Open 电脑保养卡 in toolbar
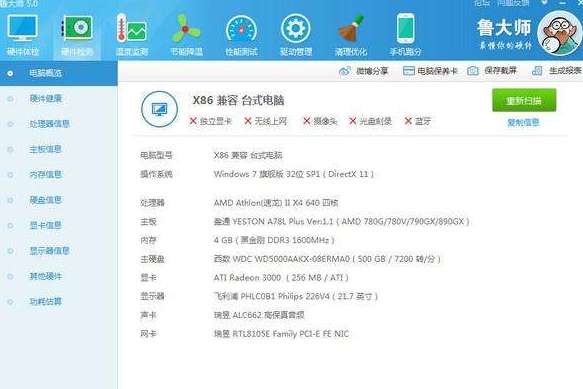 click(430, 71)
